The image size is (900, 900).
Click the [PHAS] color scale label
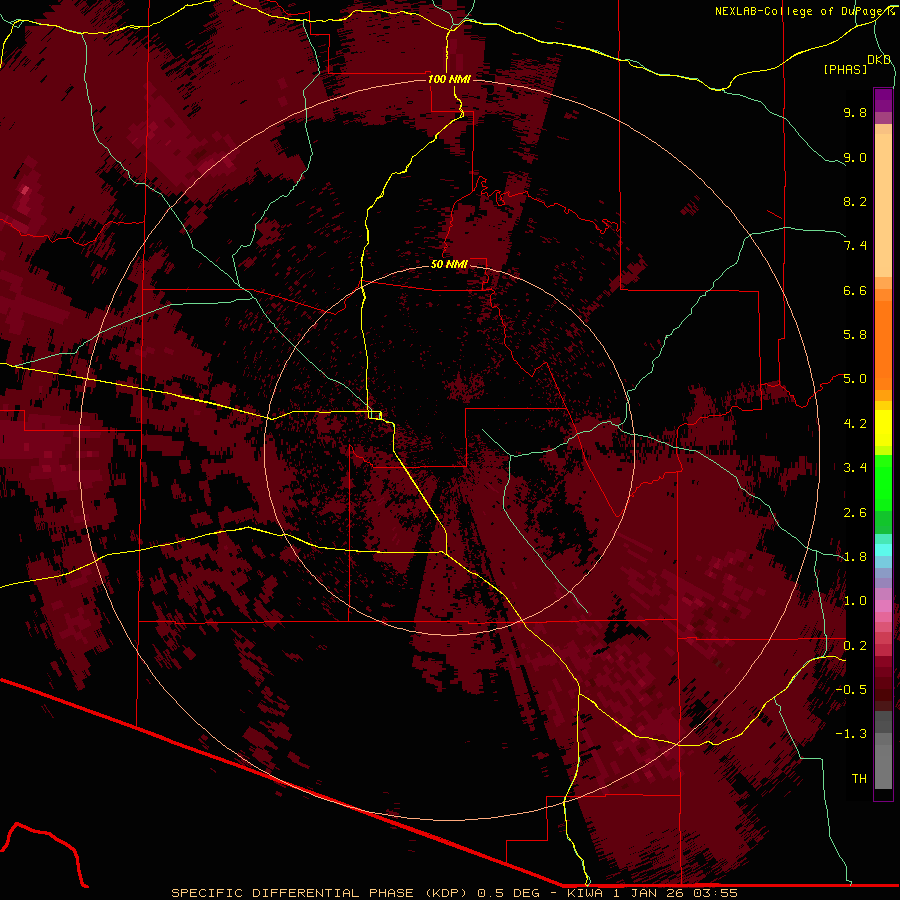pos(845,69)
